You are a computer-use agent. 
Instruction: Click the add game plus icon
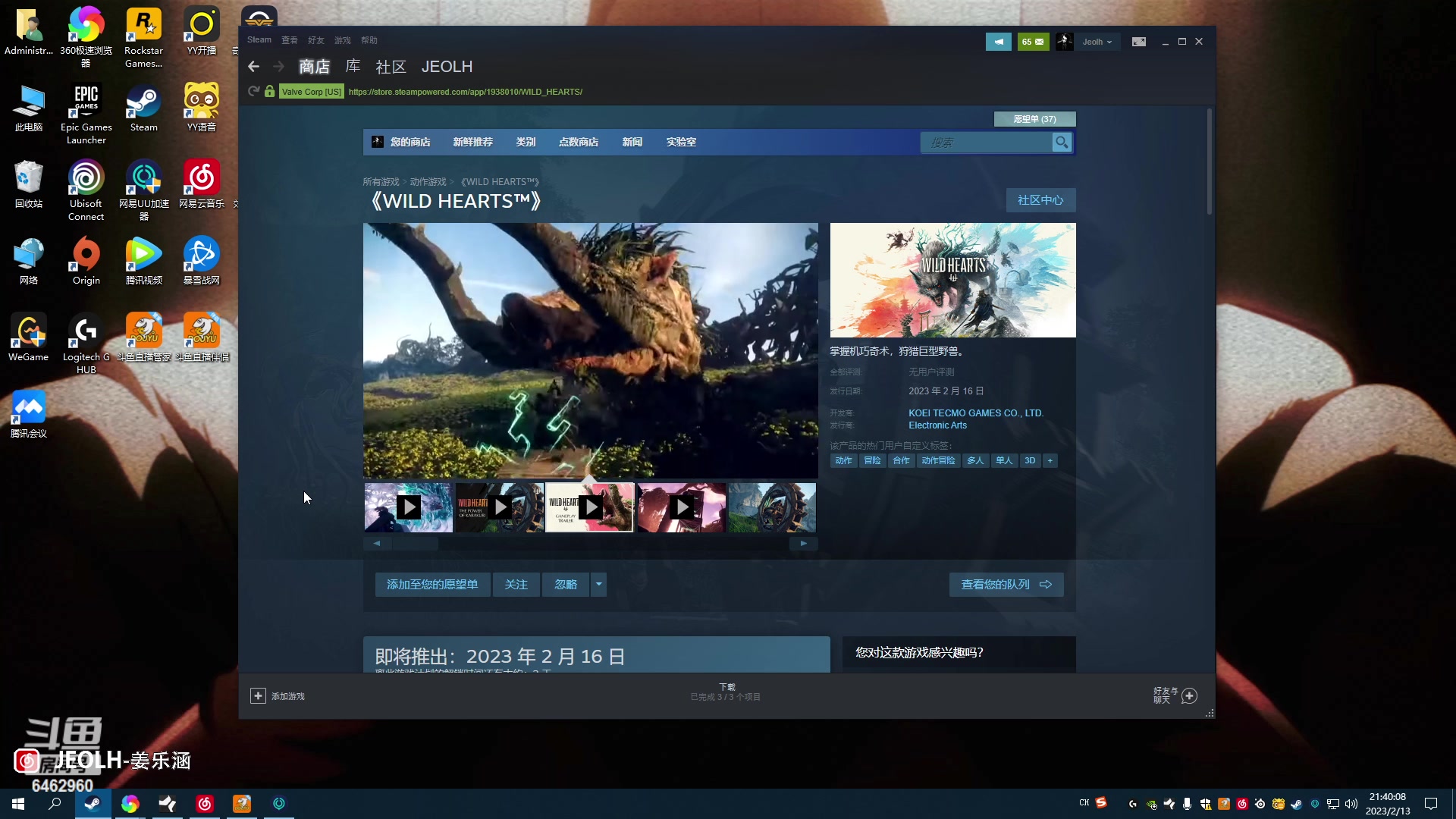[x=258, y=696]
